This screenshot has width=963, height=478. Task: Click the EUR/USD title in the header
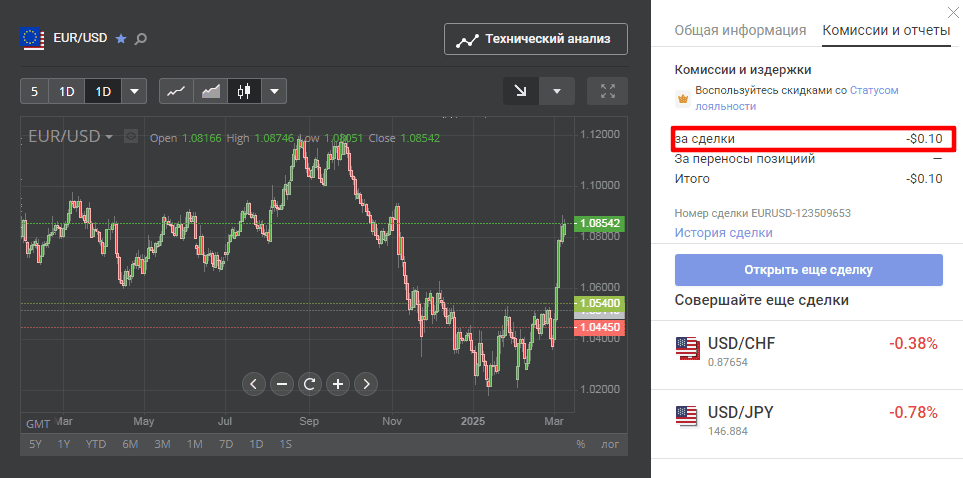point(80,38)
